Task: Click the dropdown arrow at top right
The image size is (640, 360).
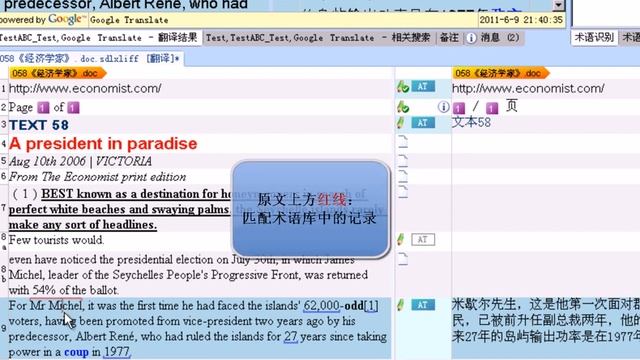Action: 559,5
